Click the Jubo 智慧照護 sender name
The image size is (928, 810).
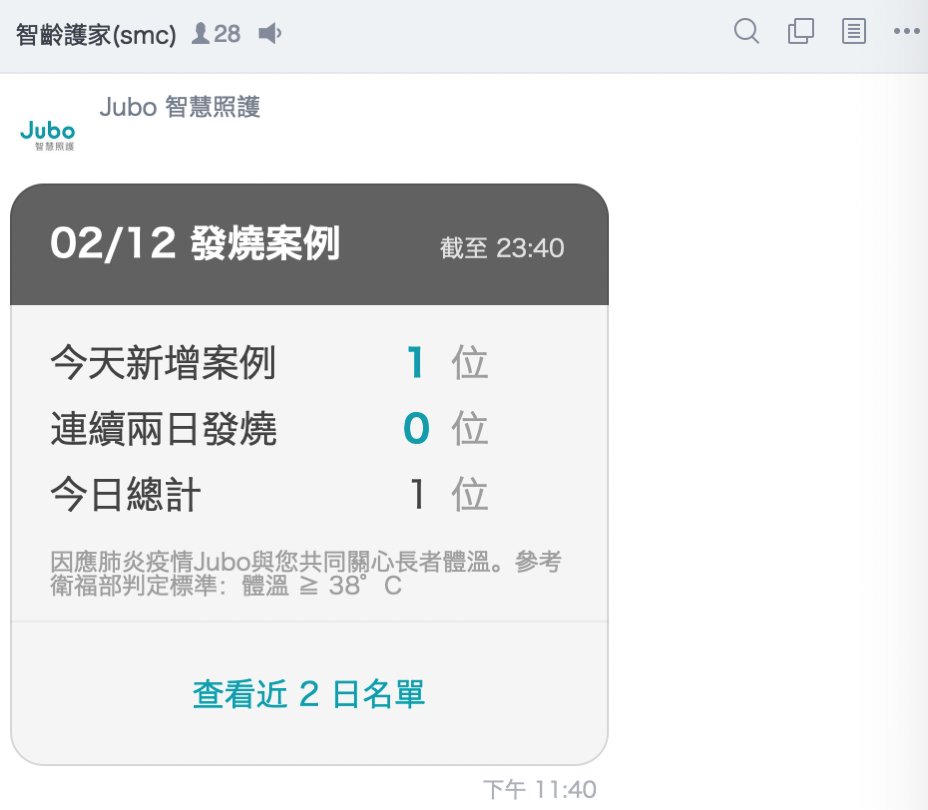(180, 107)
